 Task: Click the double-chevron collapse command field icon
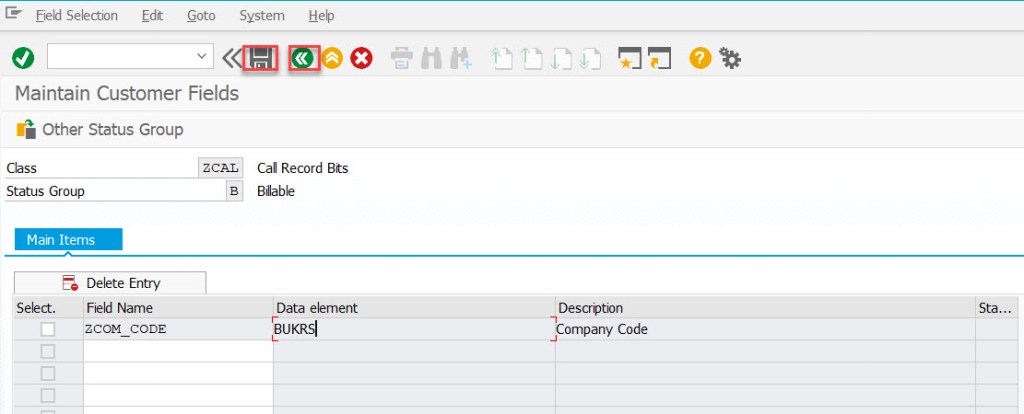tap(231, 59)
